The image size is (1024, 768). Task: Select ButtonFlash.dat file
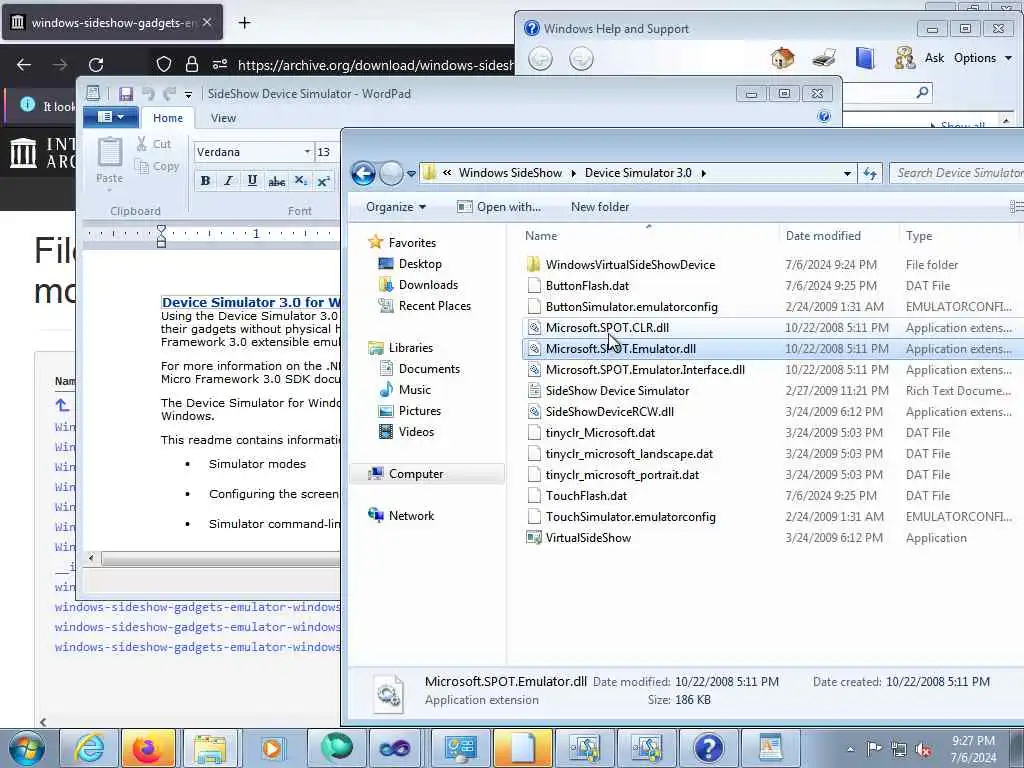coord(587,286)
